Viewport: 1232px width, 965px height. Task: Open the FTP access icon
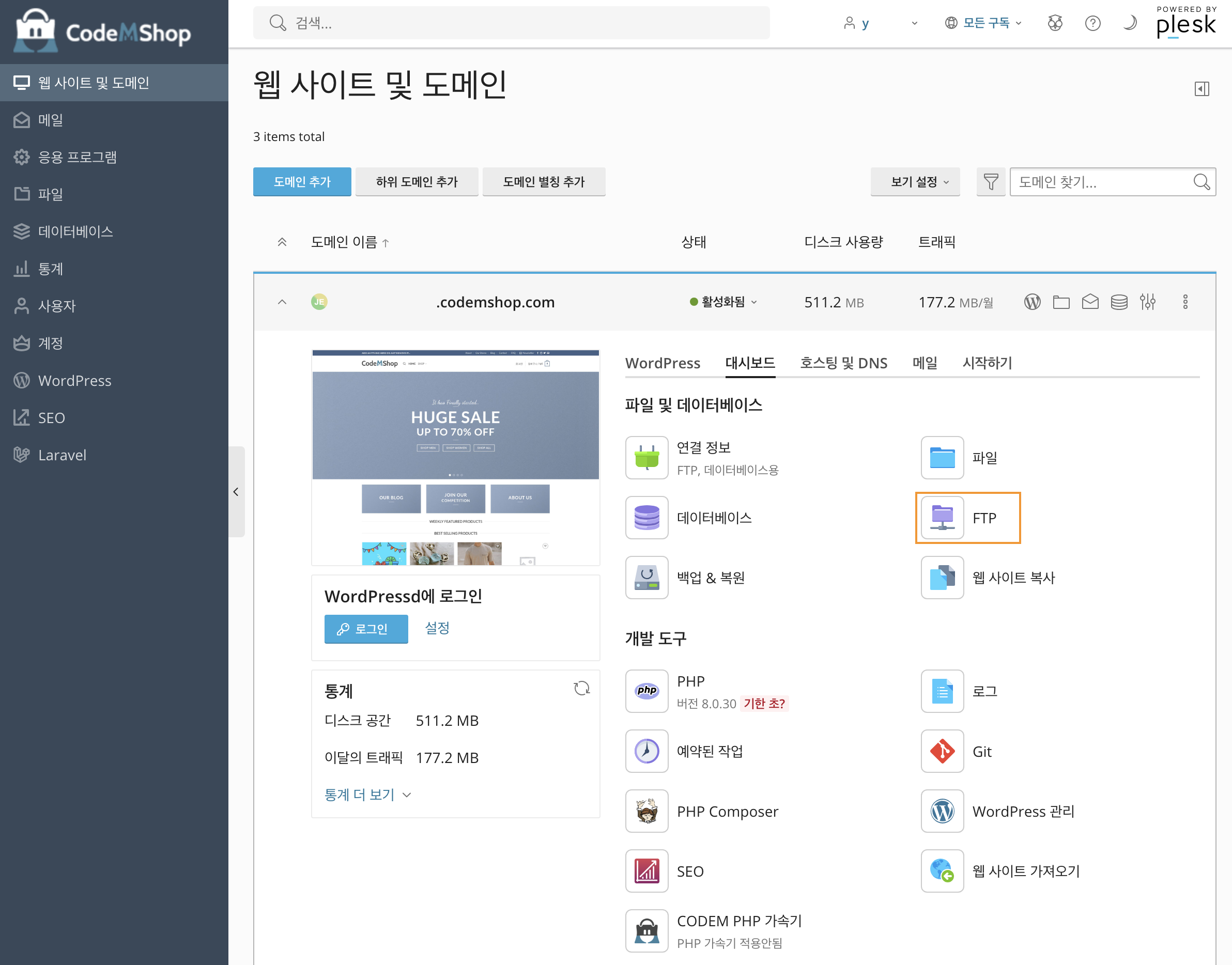942,518
